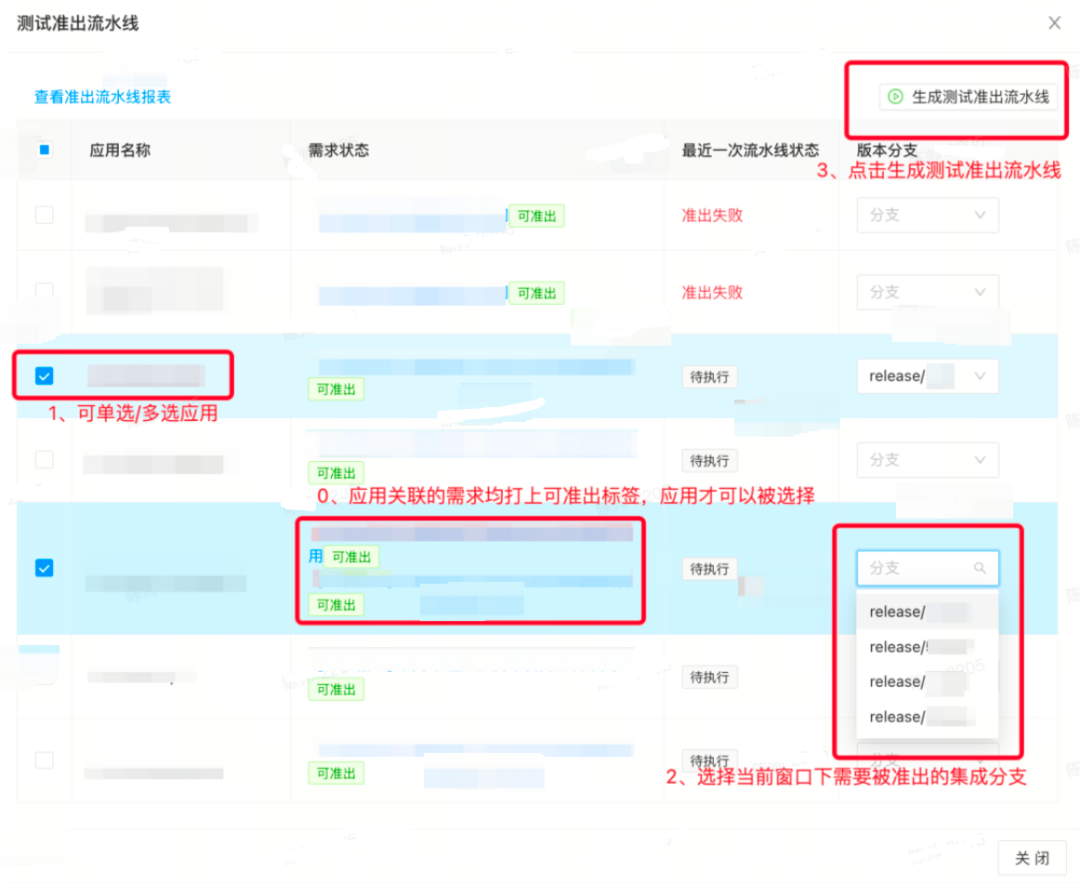Click the 待执行 status in the release/ branch row
The image size is (1080, 883).
coord(709,377)
